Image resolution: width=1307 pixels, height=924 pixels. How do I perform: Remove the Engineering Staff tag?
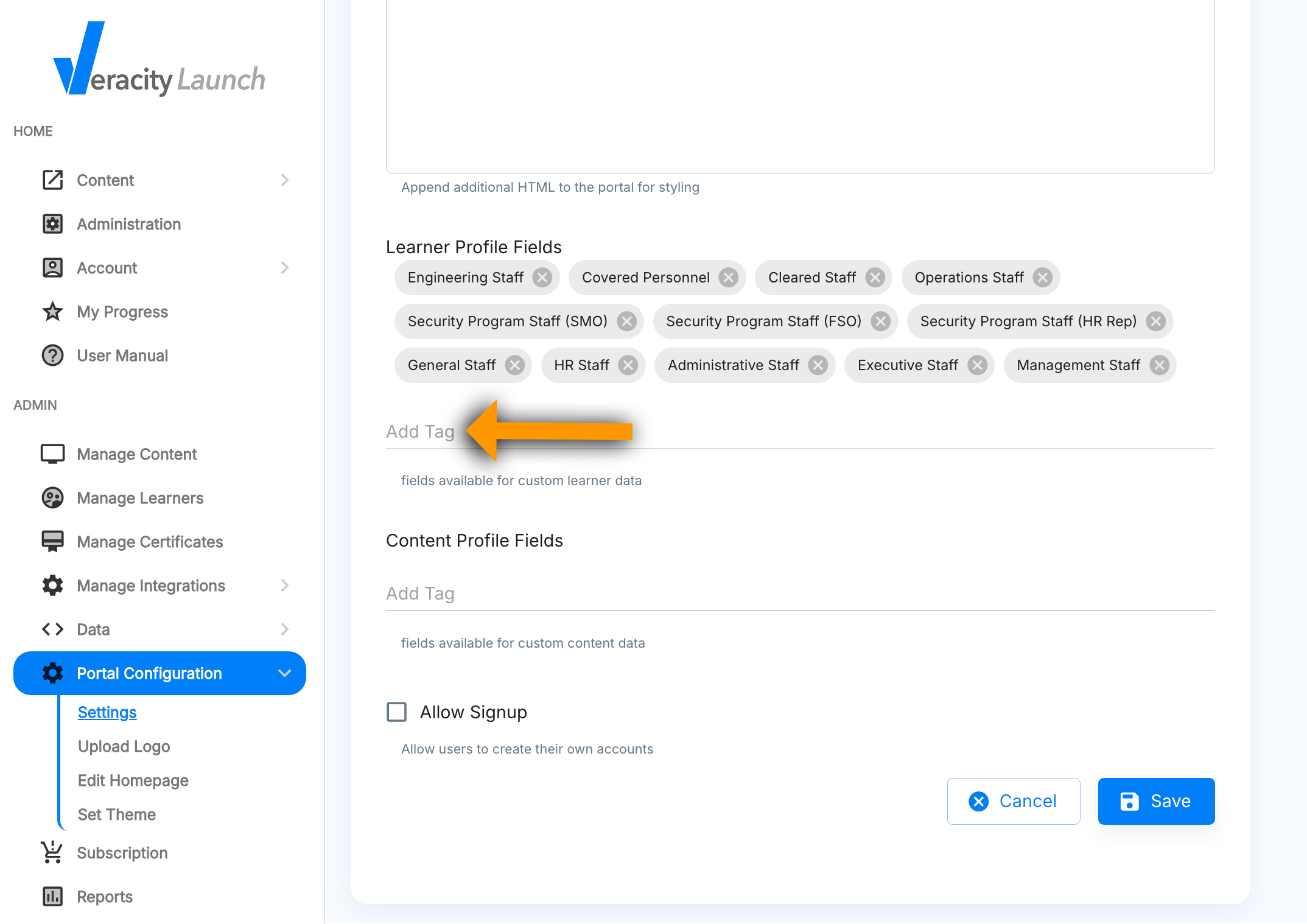point(542,278)
